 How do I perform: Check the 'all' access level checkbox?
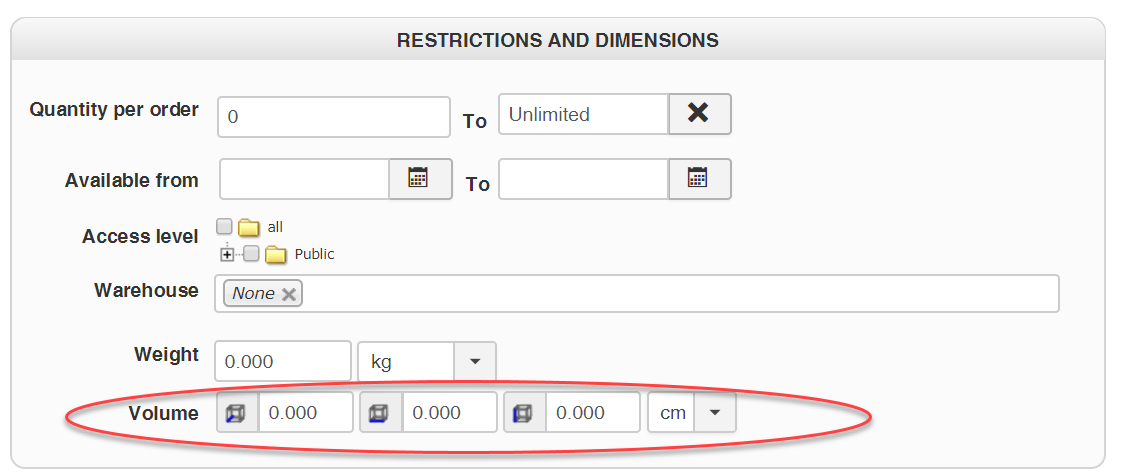click(x=225, y=226)
